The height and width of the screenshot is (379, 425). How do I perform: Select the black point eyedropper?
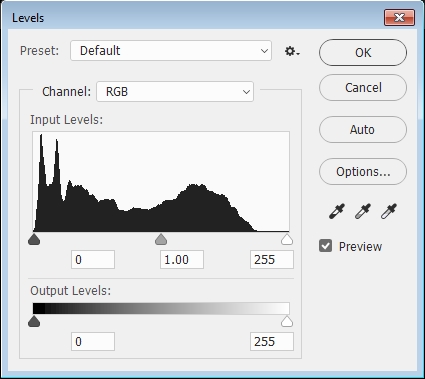(x=337, y=212)
